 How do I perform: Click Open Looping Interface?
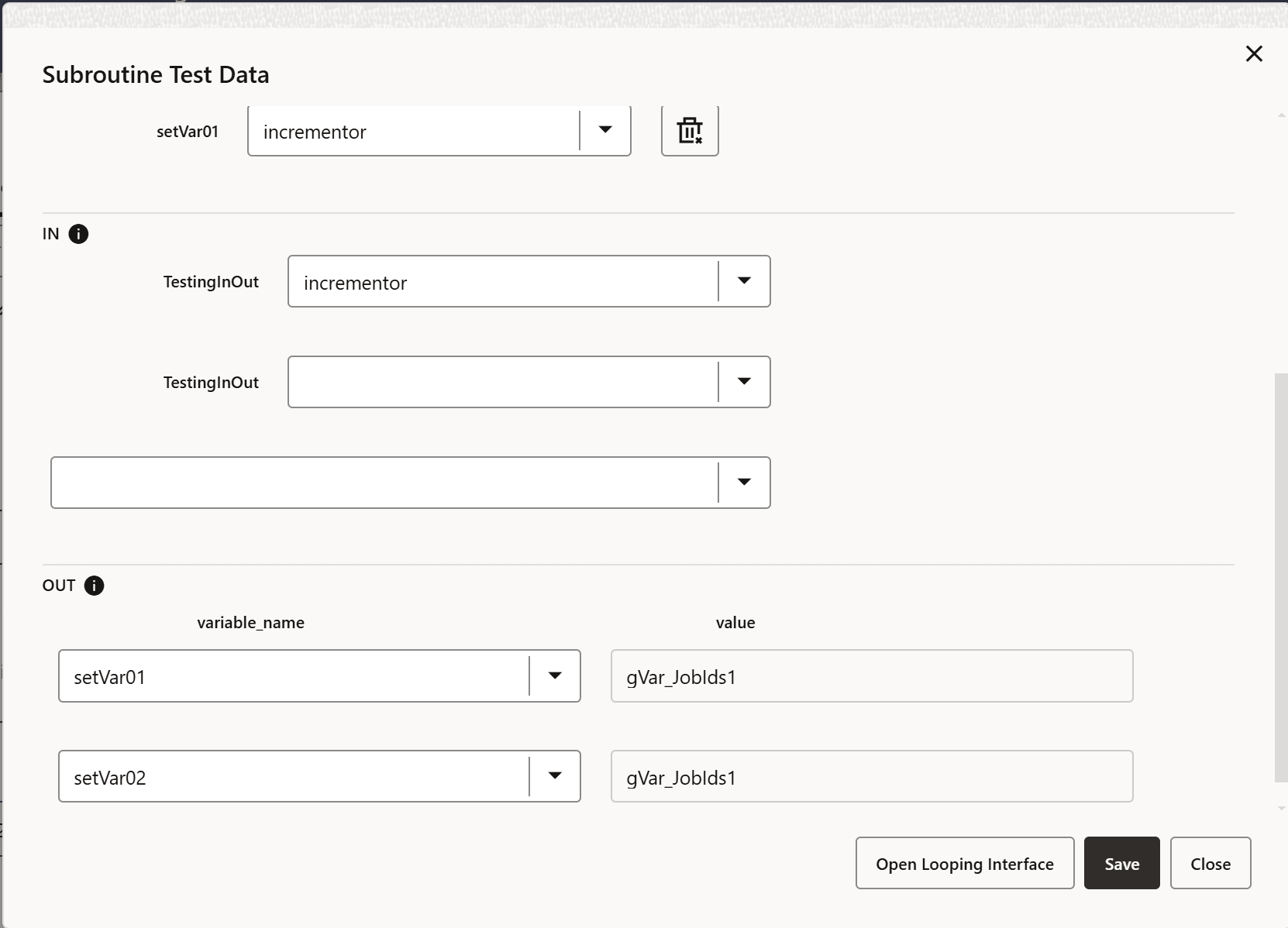964,863
